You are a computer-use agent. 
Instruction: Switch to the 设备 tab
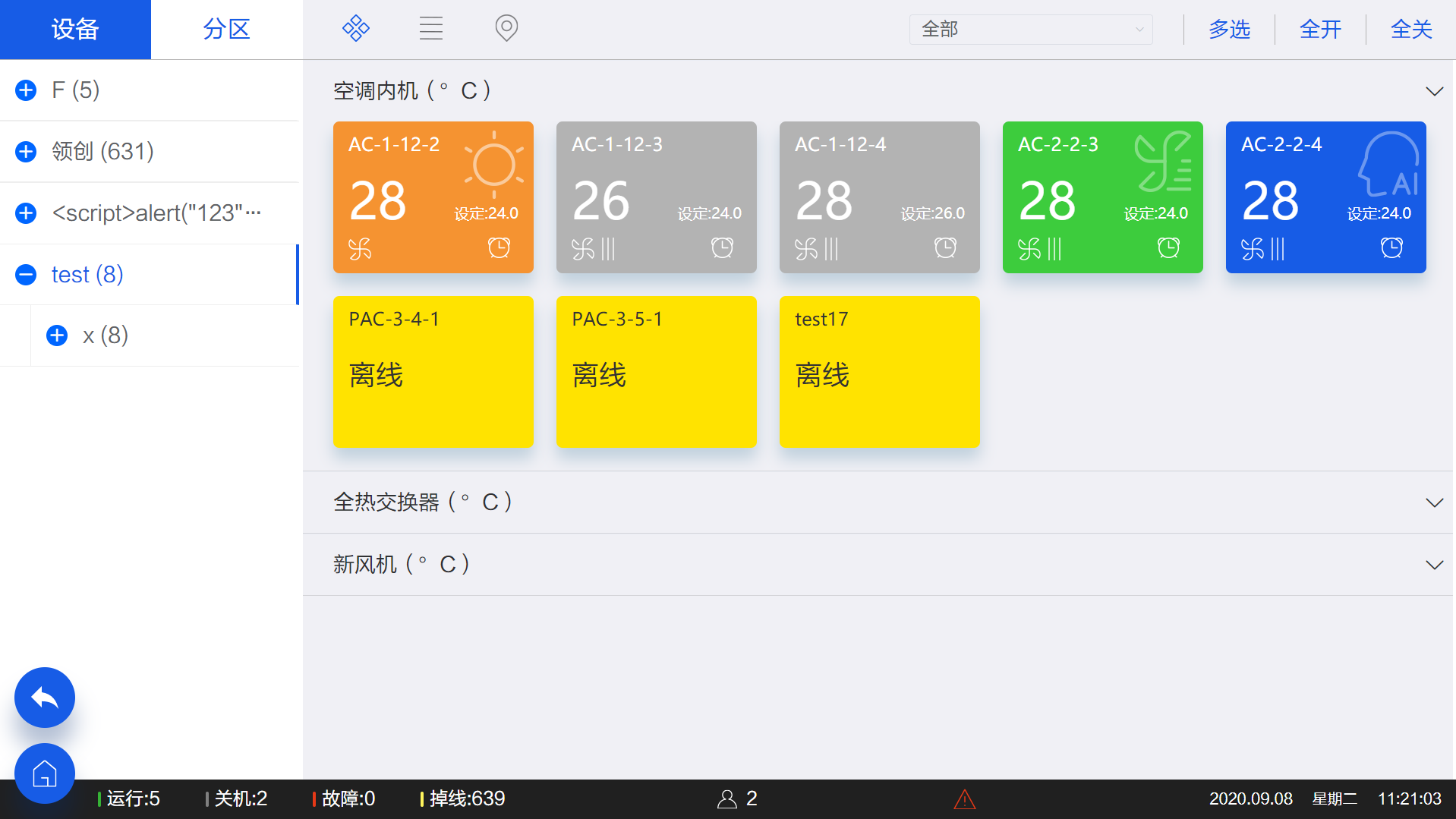click(x=75, y=30)
